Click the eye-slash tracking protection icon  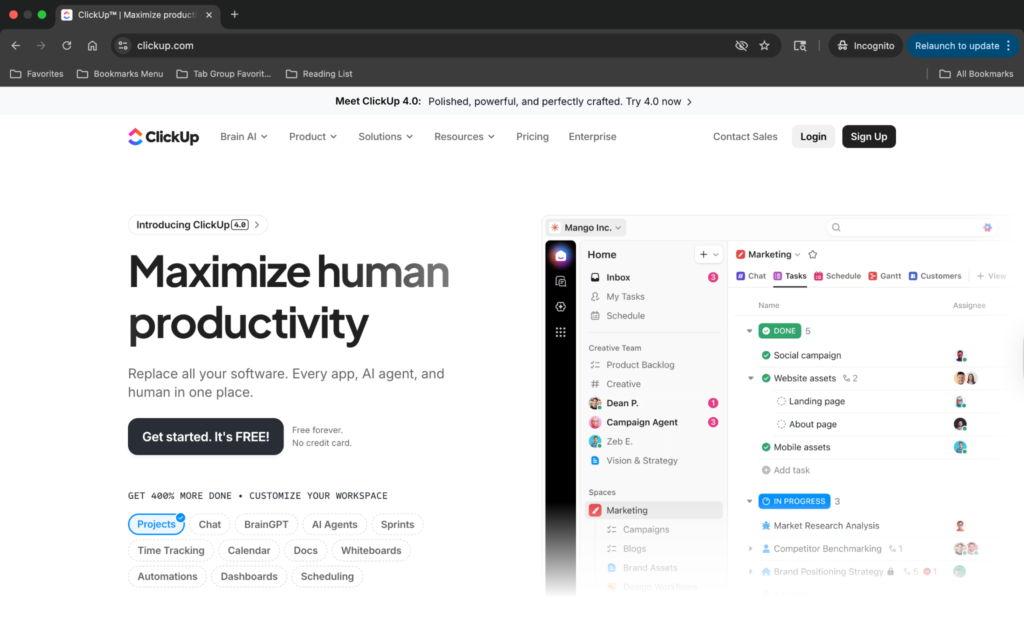point(741,46)
